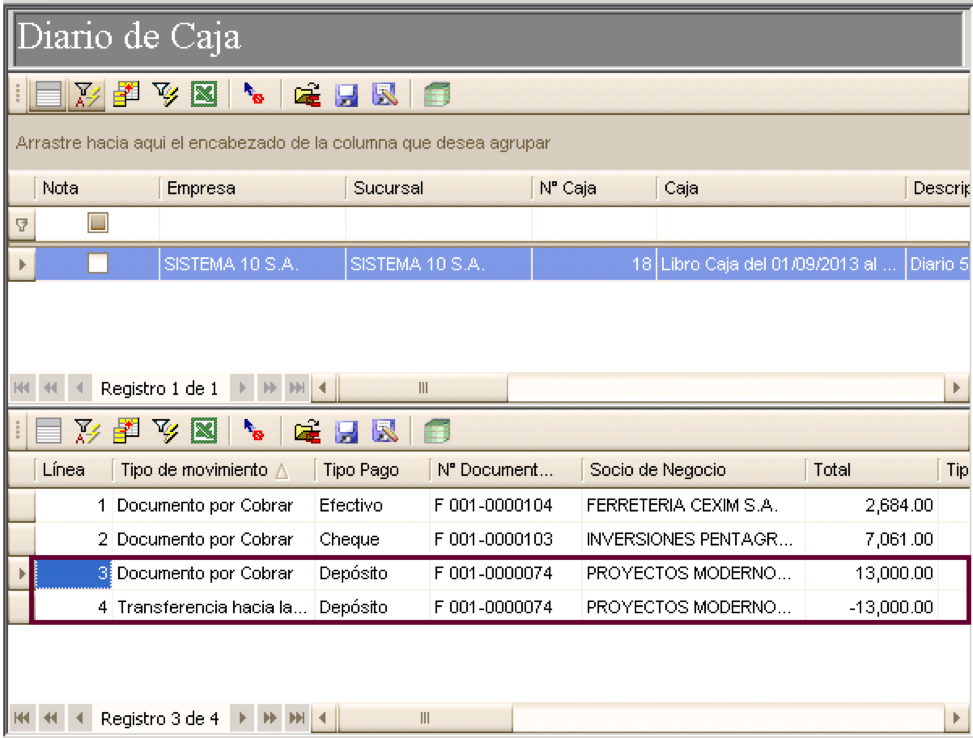
Task: Click row indicator arrow for line 3
Action: (22, 573)
